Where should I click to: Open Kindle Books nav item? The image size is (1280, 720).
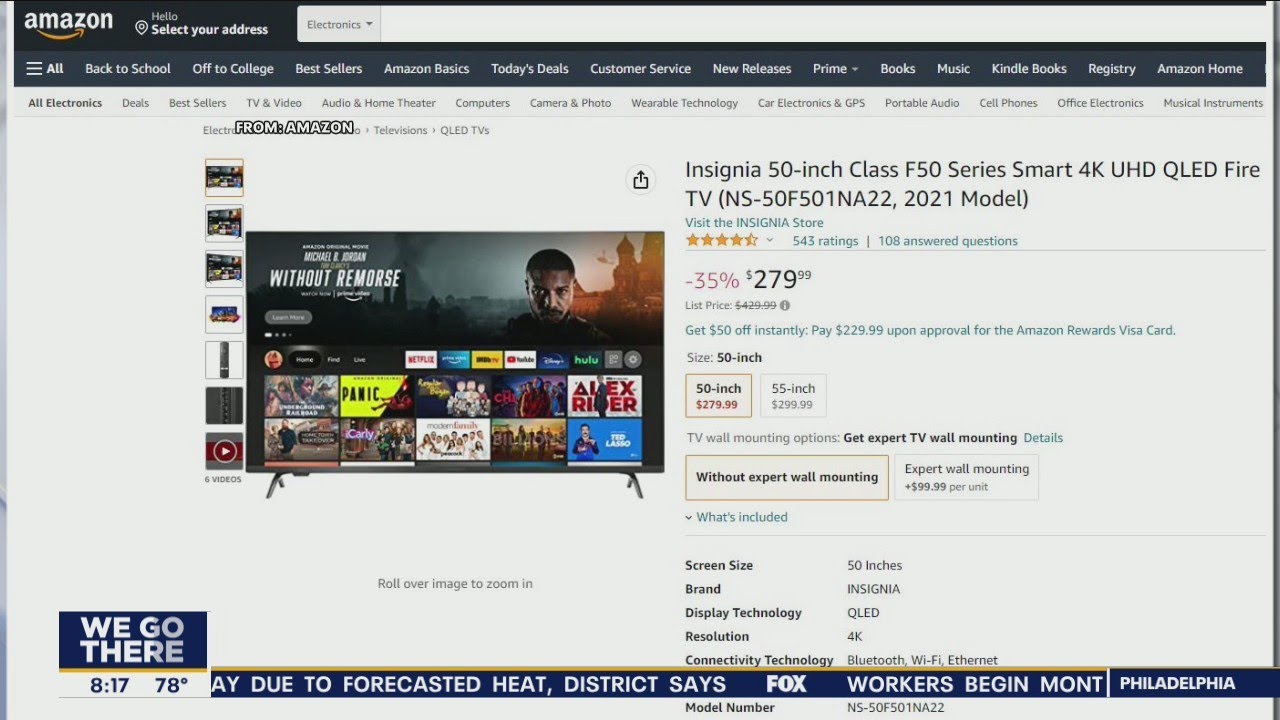tap(1029, 69)
